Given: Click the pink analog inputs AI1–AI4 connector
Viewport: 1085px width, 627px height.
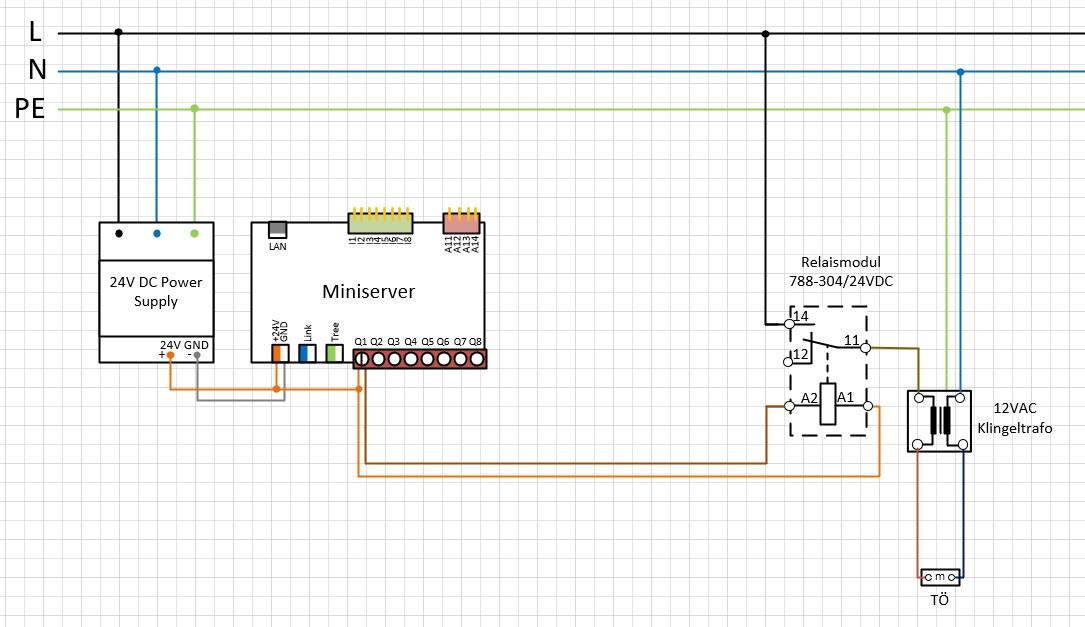Looking at the screenshot, I should (x=462, y=224).
